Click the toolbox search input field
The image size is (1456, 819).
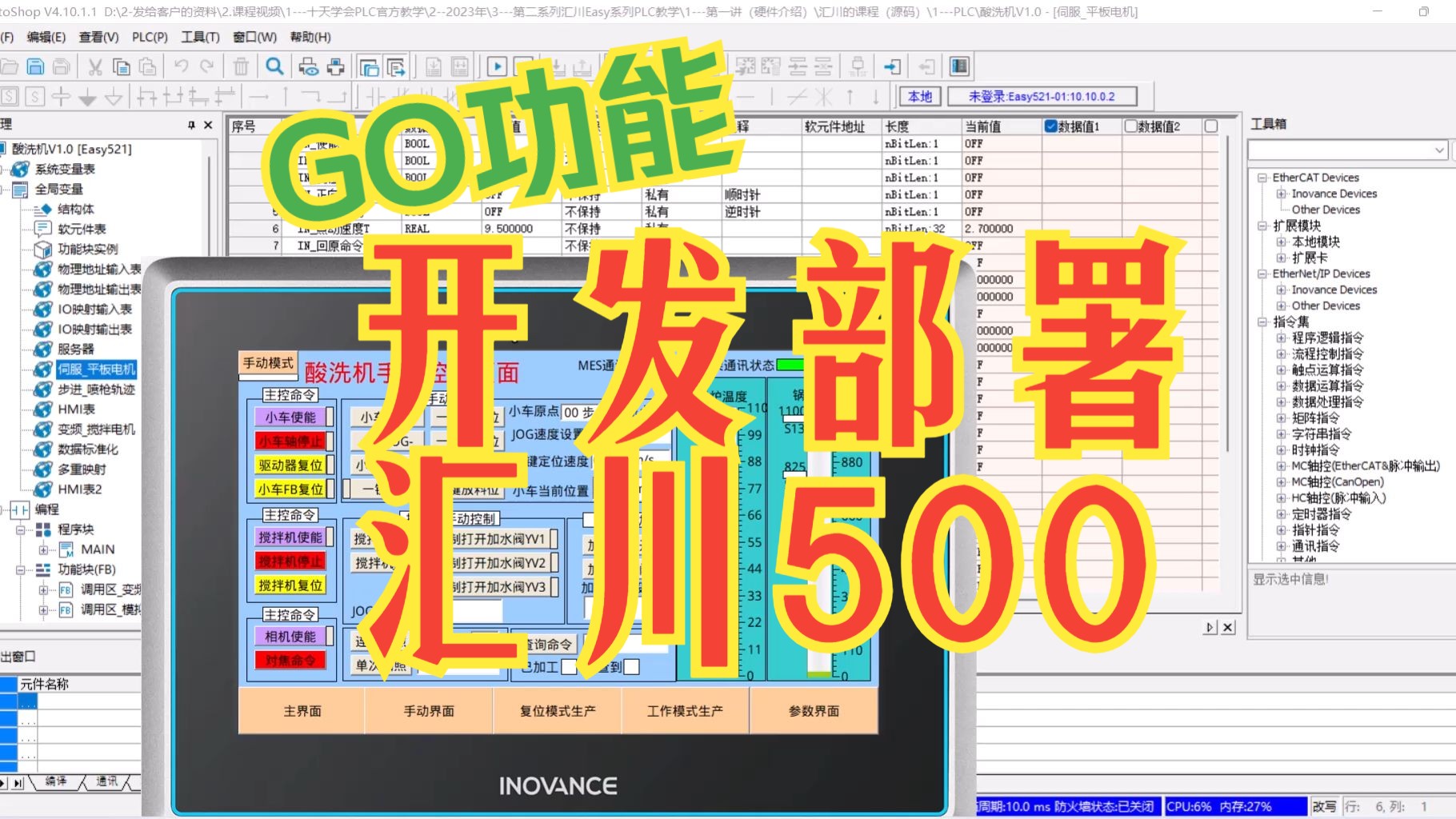(x=1340, y=150)
